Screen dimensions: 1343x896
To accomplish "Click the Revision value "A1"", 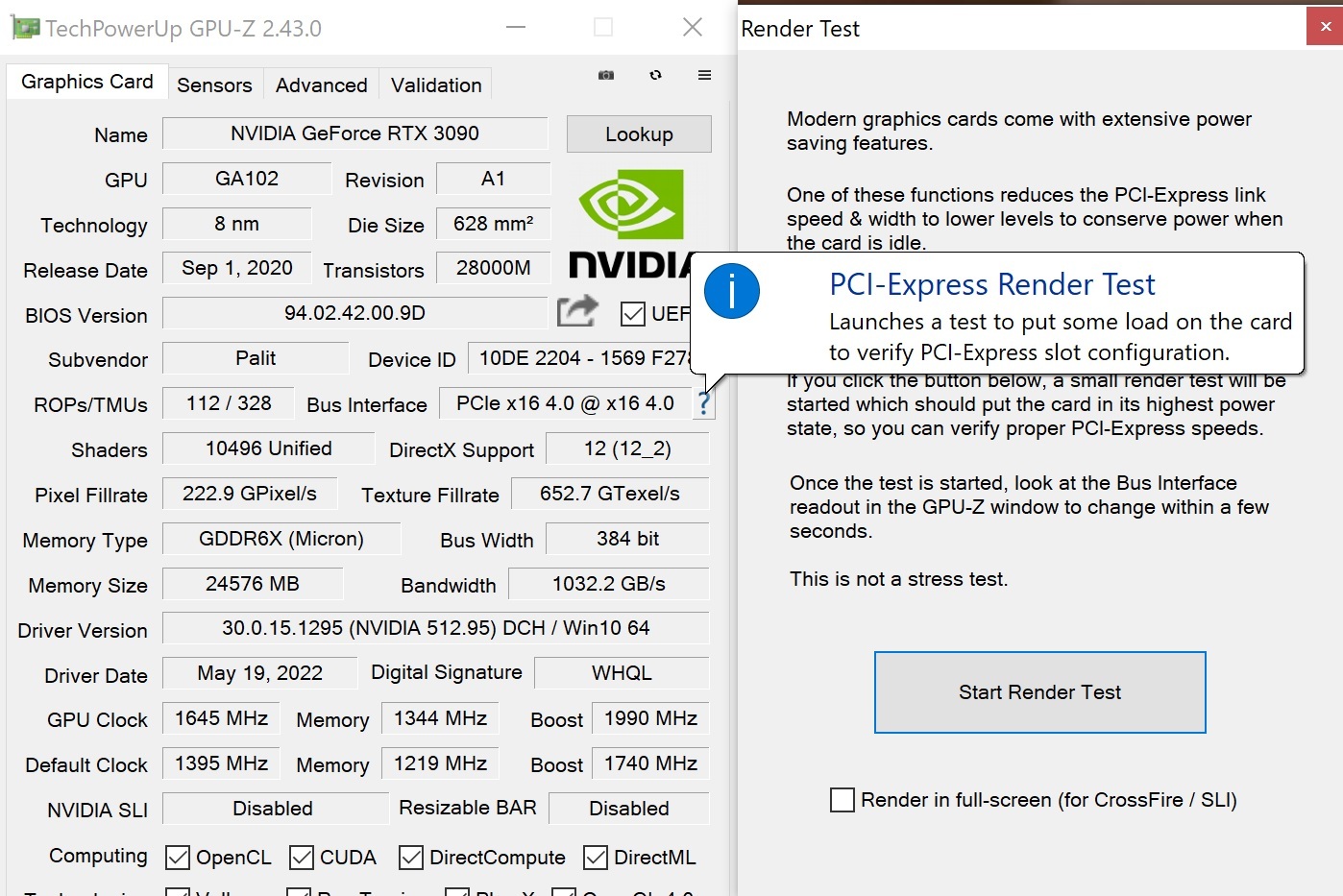I will tap(493, 179).
